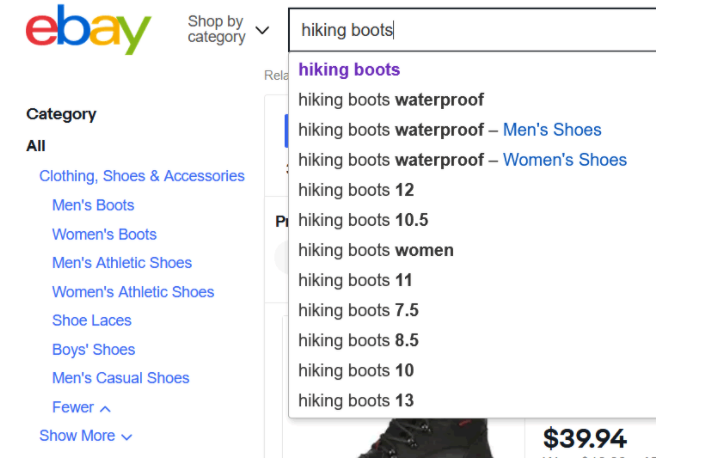Click the All category filter
This screenshot has height=469, width=701.
(x=36, y=146)
